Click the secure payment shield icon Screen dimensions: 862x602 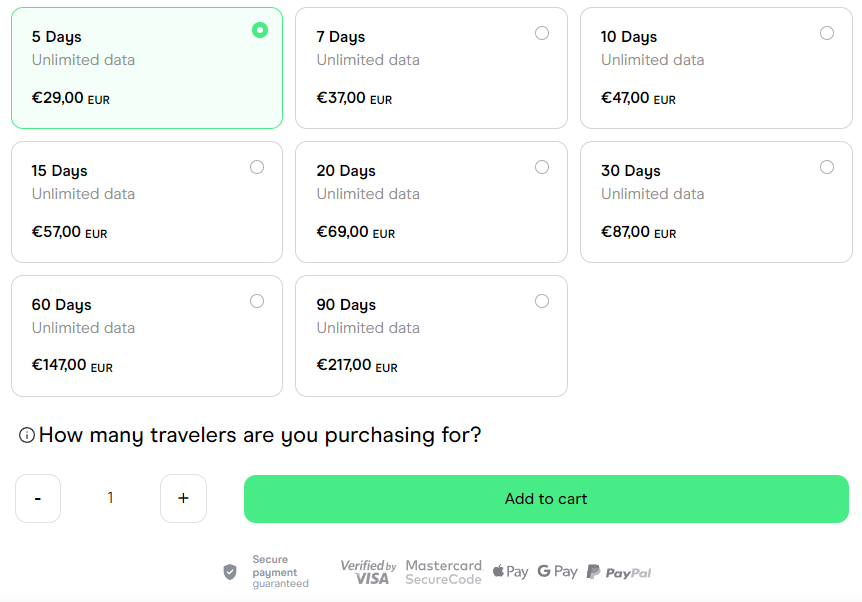click(x=230, y=572)
